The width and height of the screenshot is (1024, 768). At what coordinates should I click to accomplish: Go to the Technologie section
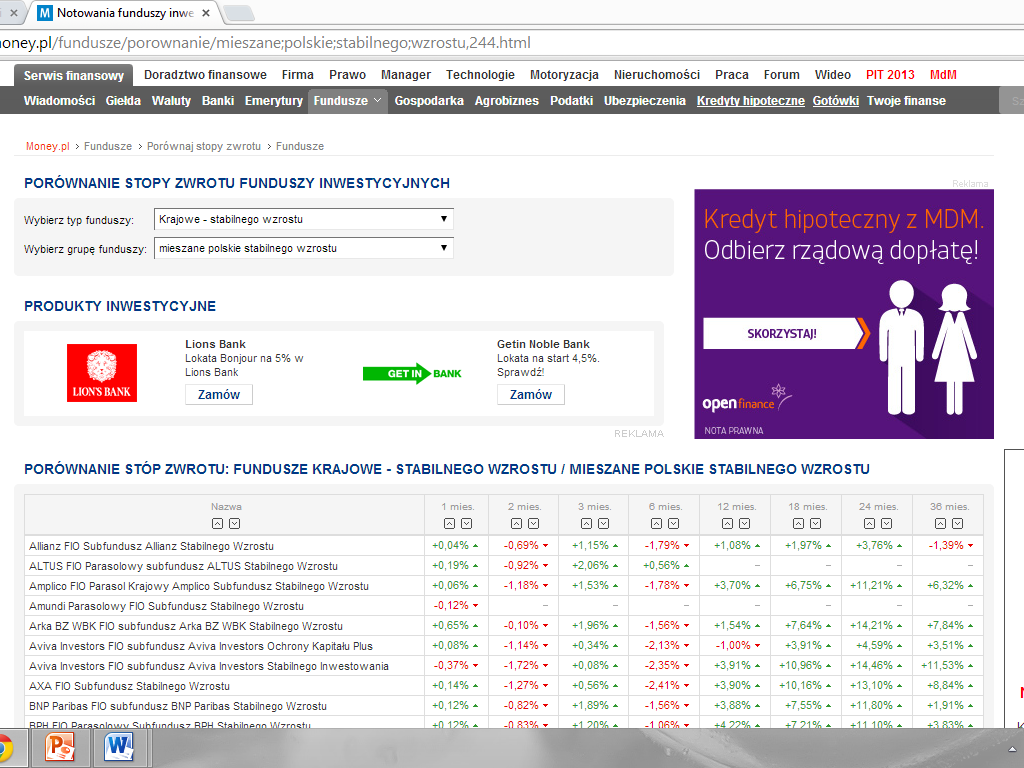tap(480, 74)
